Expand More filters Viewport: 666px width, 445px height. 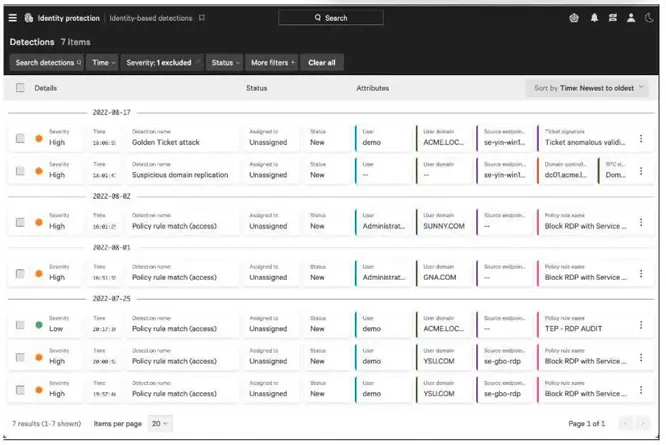[x=272, y=62]
